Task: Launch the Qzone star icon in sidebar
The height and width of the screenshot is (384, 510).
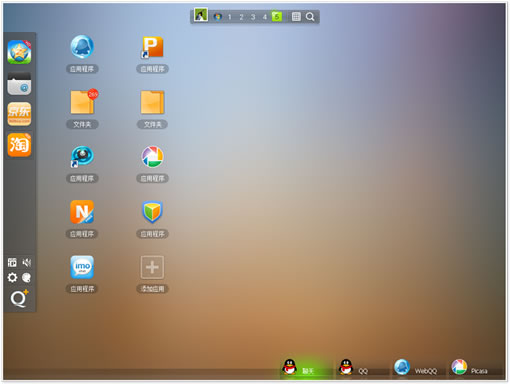Action: click(19, 52)
